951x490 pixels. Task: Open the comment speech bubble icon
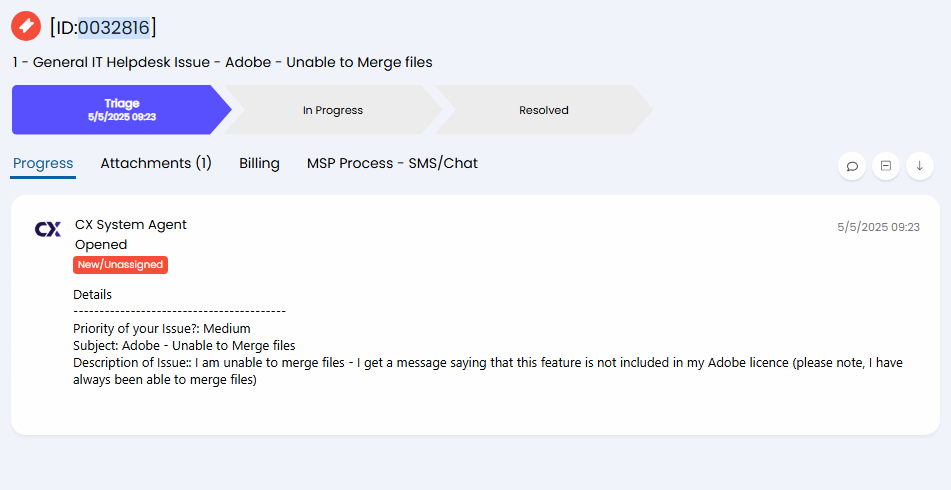[x=852, y=166]
